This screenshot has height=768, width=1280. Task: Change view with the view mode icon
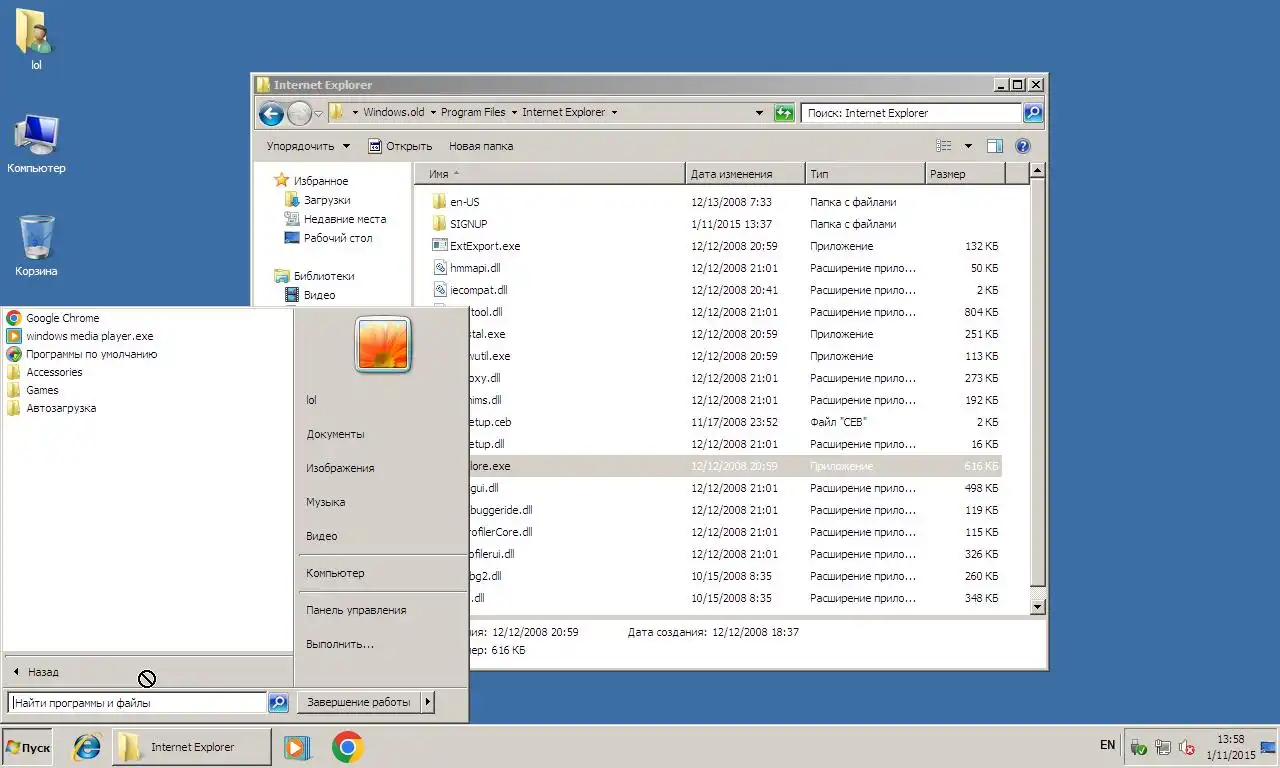[x=943, y=146]
